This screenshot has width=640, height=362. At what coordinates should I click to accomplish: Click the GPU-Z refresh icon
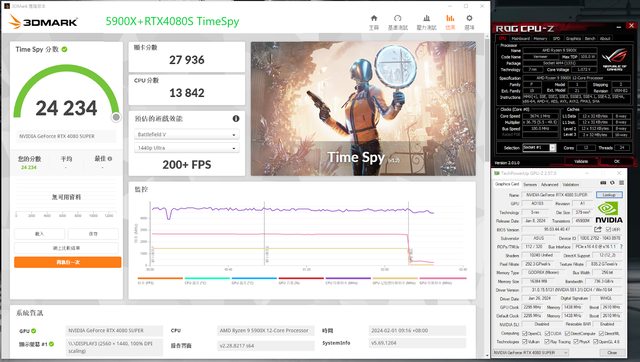pos(612,183)
